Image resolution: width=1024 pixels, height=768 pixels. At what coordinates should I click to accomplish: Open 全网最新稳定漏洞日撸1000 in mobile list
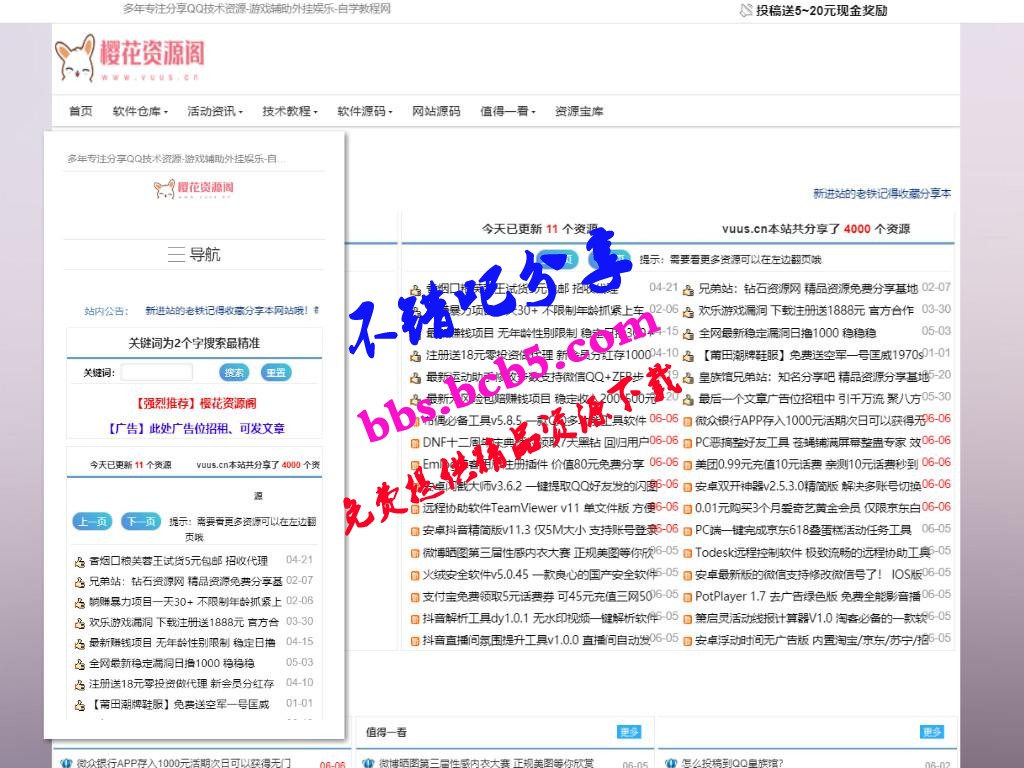pos(171,663)
